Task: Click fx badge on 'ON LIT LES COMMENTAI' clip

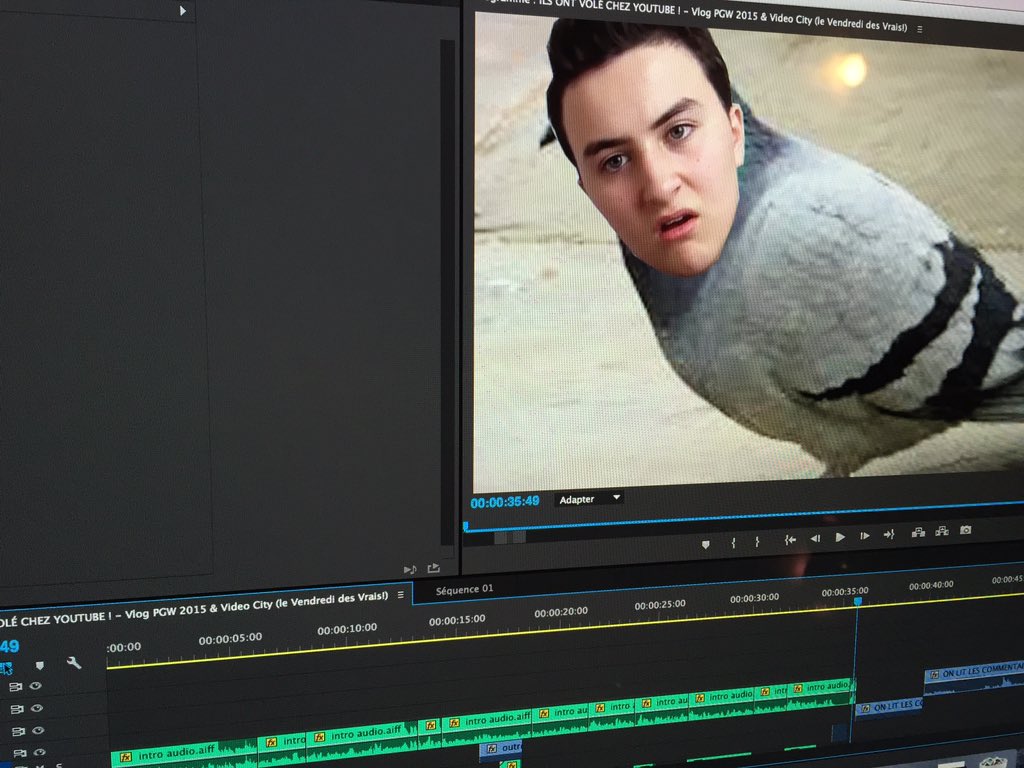Action: pos(934,674)
